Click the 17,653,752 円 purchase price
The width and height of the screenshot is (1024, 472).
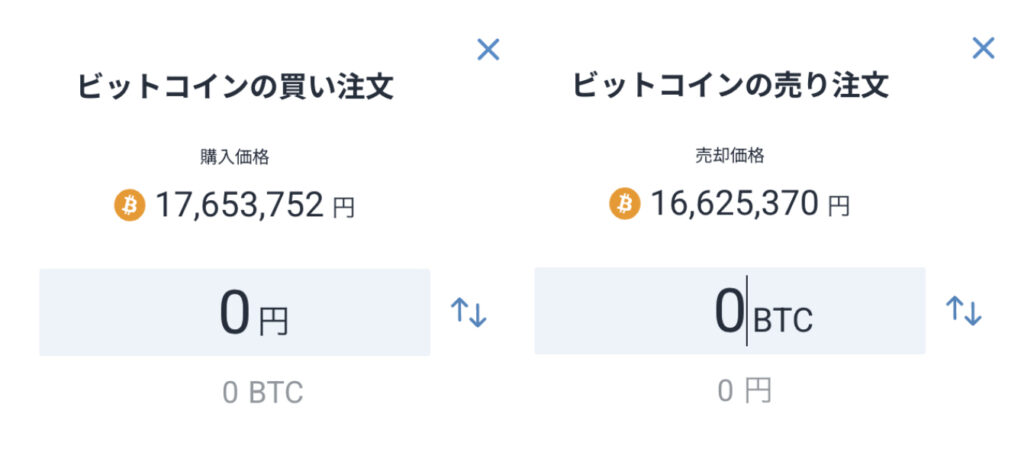coord(254,206)
